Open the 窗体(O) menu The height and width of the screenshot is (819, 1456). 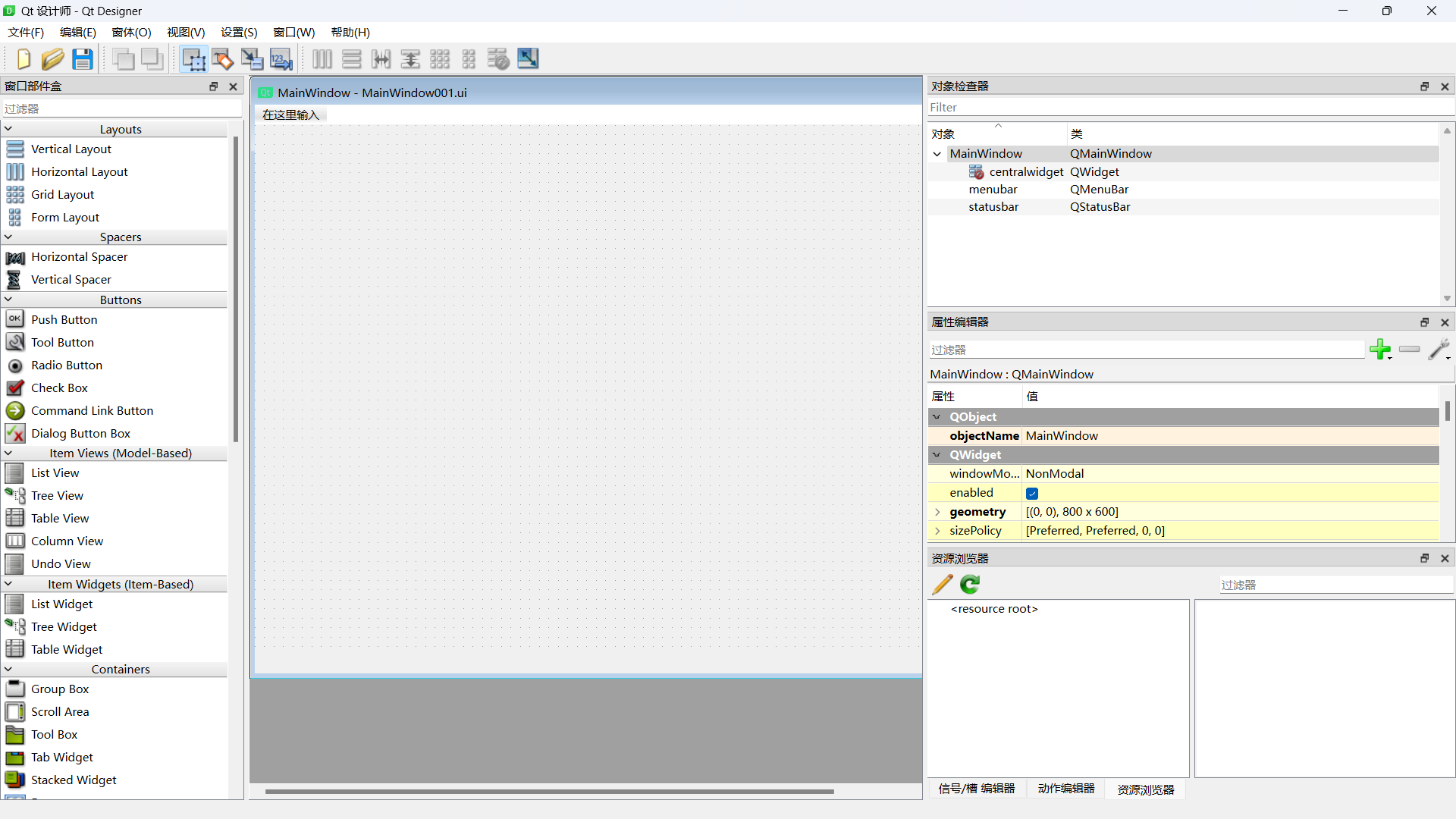coord(131,33)
